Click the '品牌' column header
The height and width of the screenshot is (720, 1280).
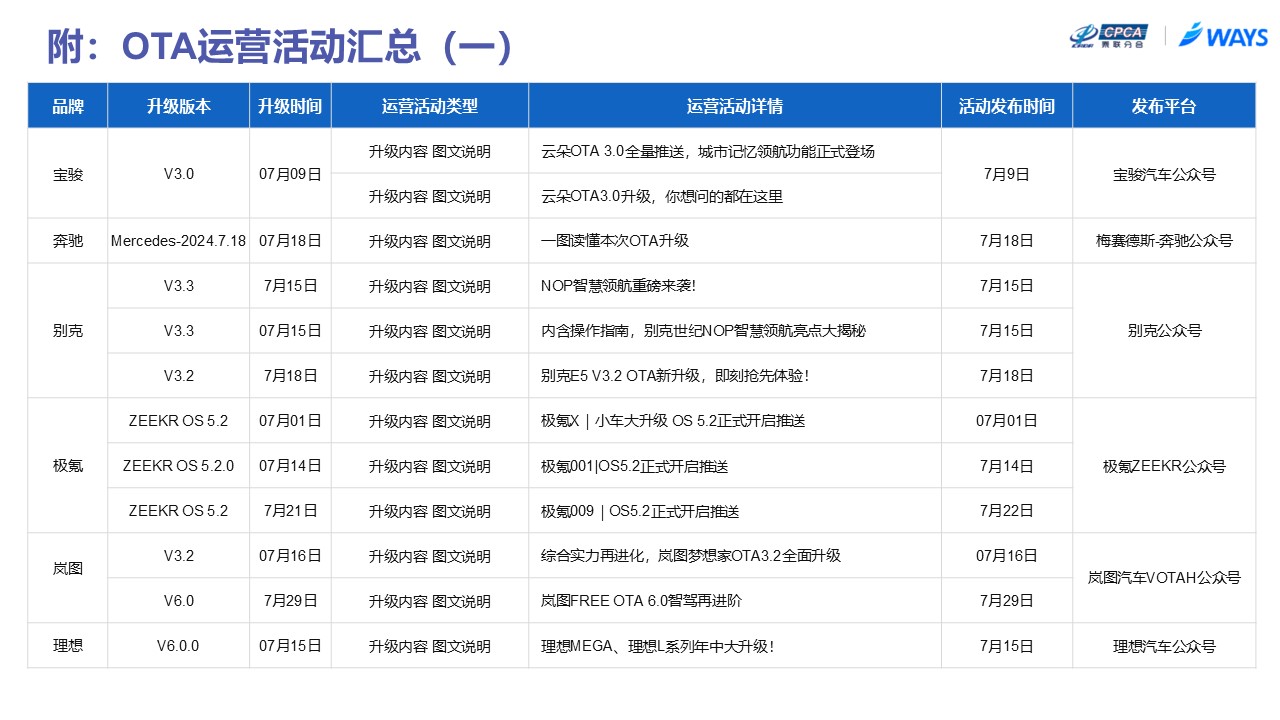coord(68,106)
